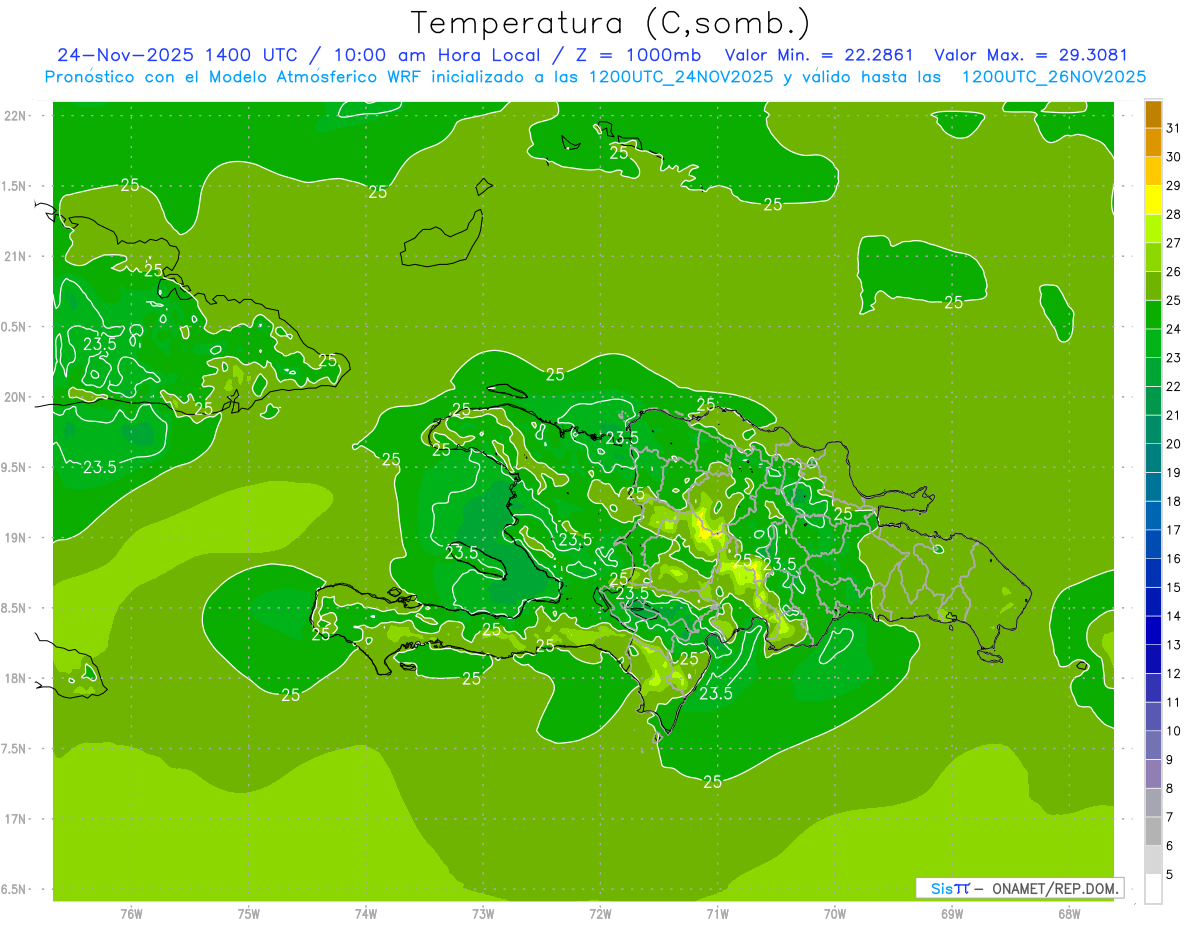The height and width of the screenshot is (927, 1200).
Task: Click the legend value '15'
Action: [1173, 588]
